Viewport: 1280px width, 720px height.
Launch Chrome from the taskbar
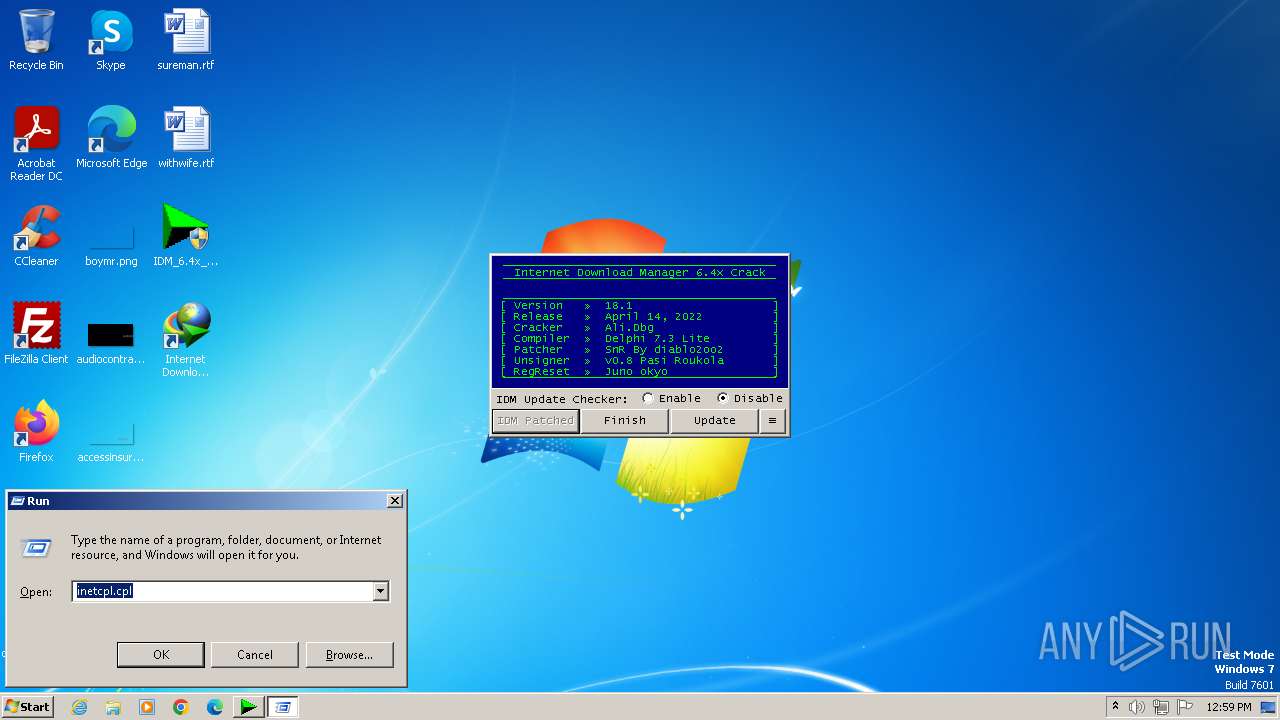pos(181,707)
